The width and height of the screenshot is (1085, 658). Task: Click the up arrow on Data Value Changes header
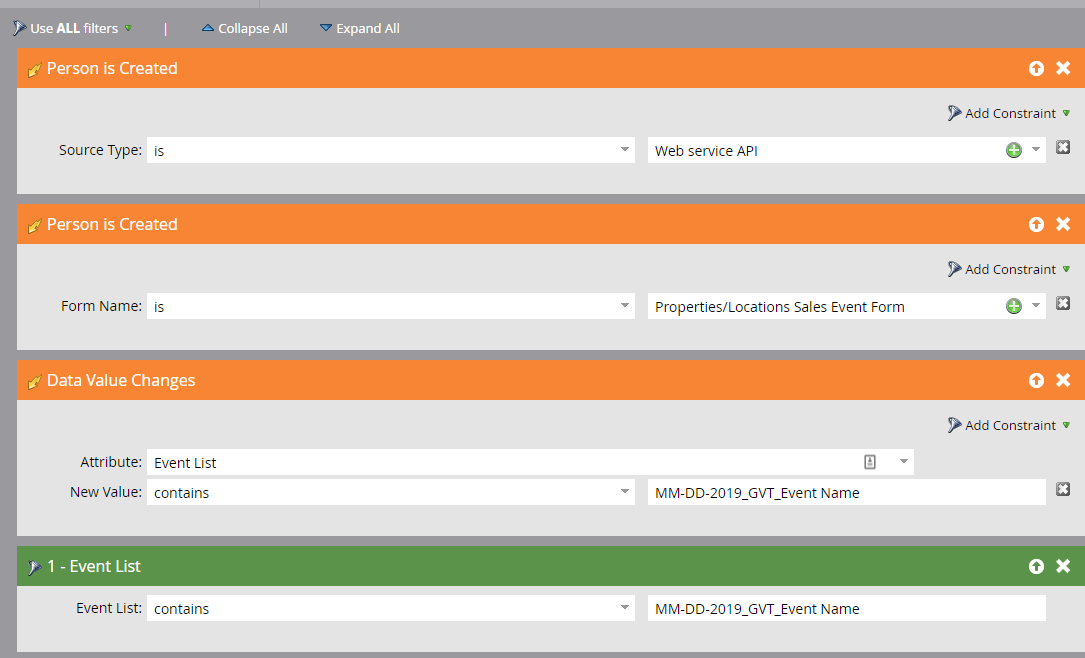click(1036, 380)
